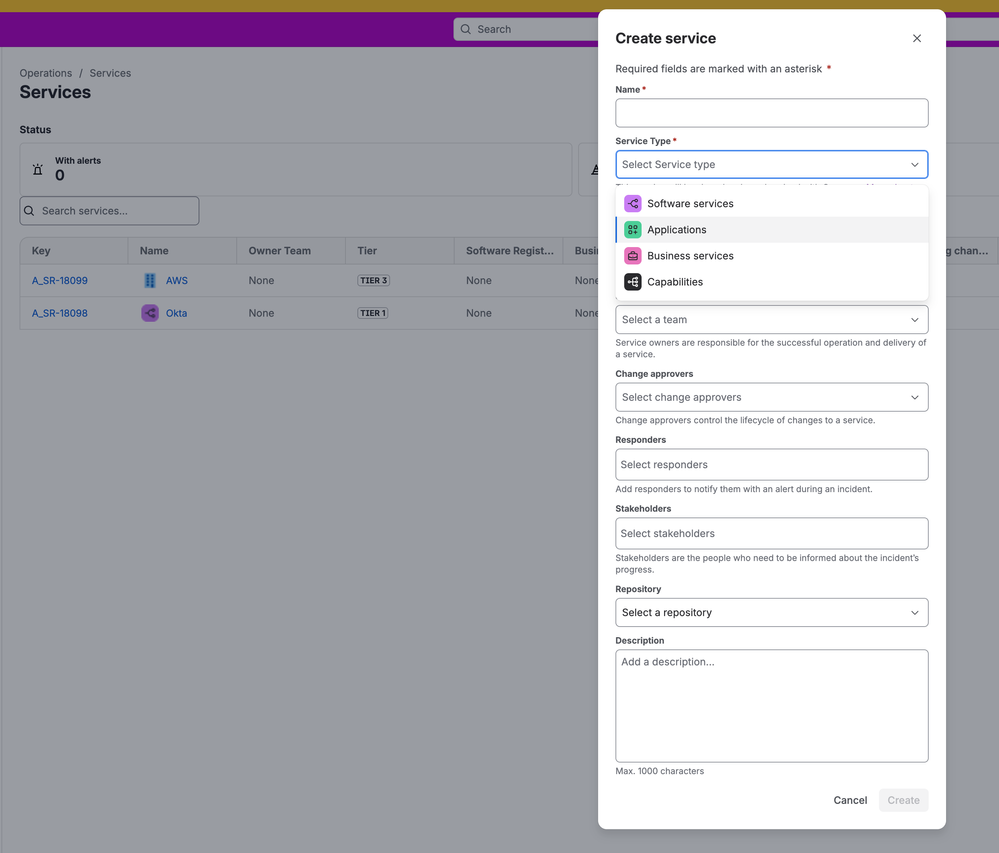
Task: Open the Select a team dropdown
Action: [771, 320]
